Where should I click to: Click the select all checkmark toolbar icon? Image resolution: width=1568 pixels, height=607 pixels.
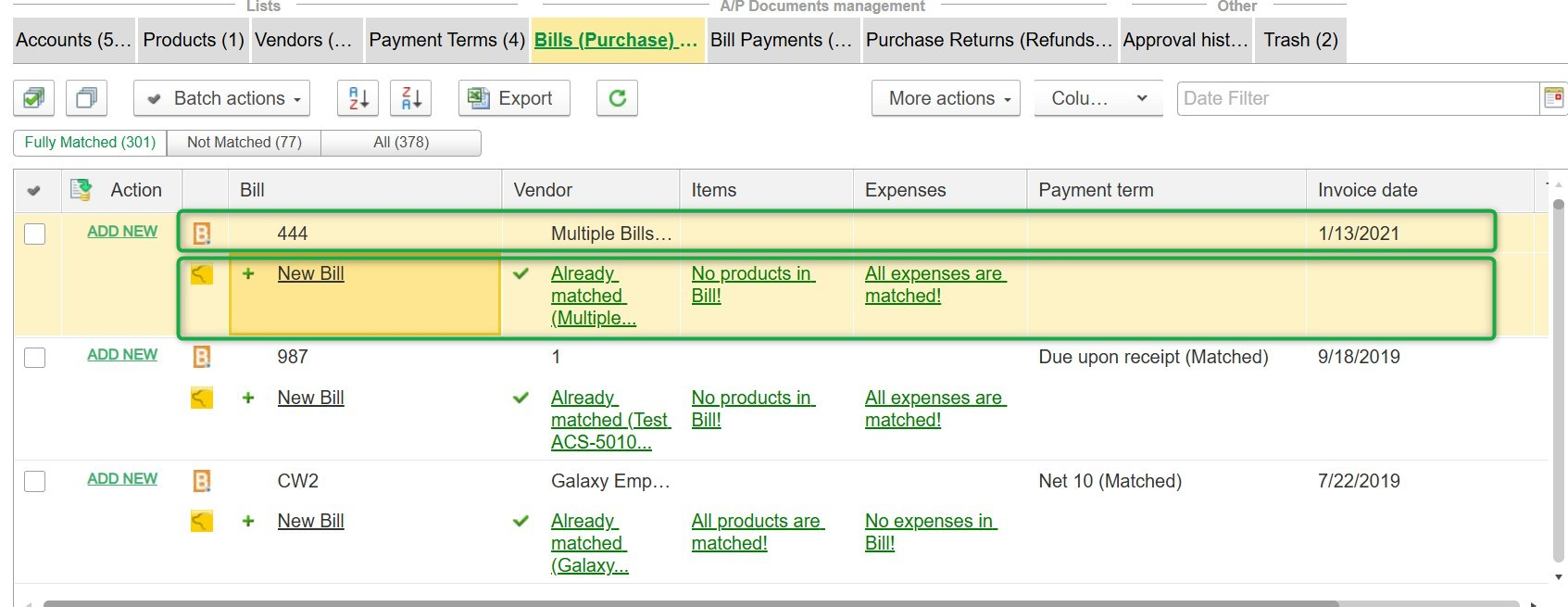pos(33,98)
